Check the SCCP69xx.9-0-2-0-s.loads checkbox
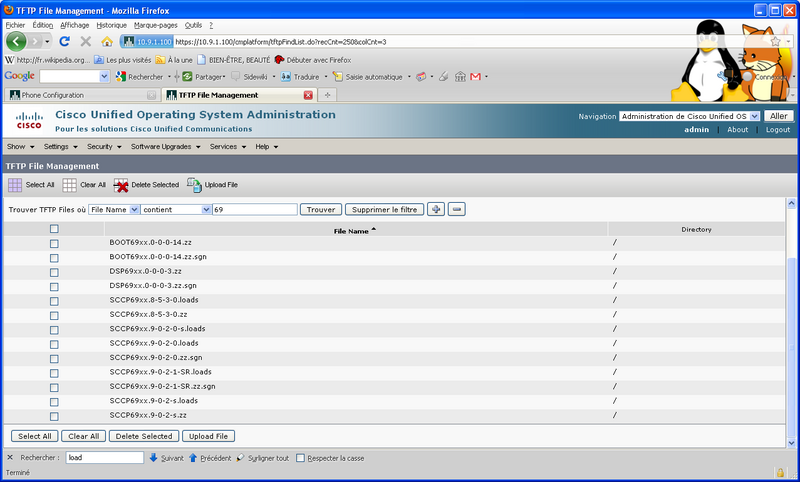 (54, 330)
